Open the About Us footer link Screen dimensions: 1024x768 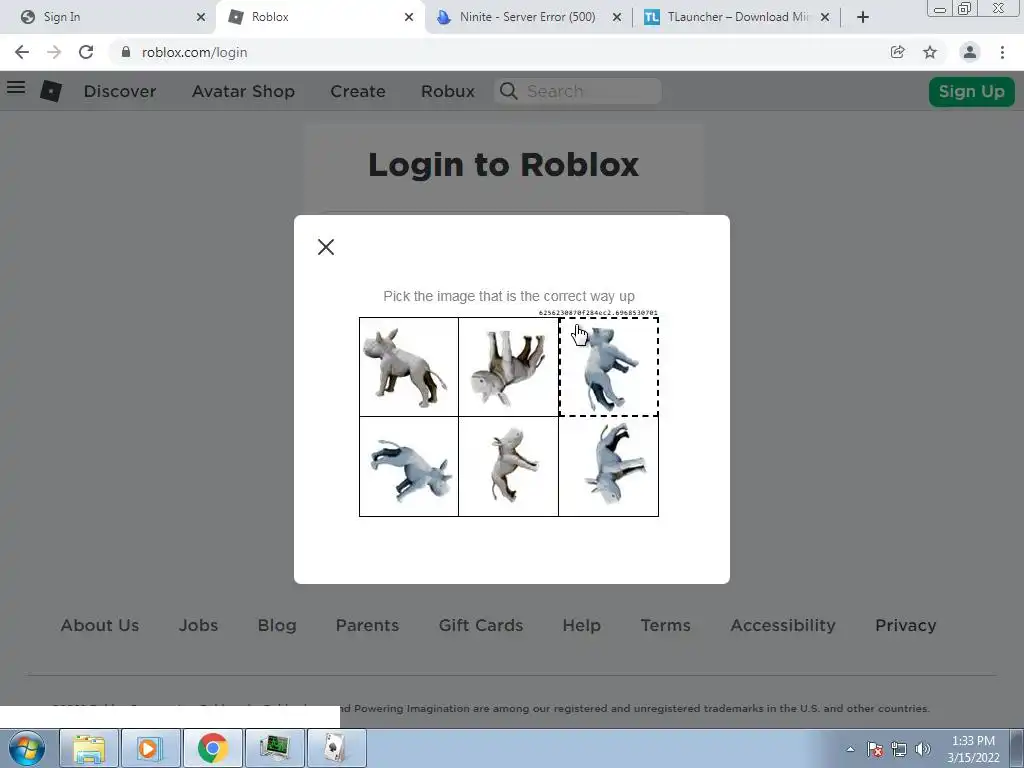(x=100, y=626)
